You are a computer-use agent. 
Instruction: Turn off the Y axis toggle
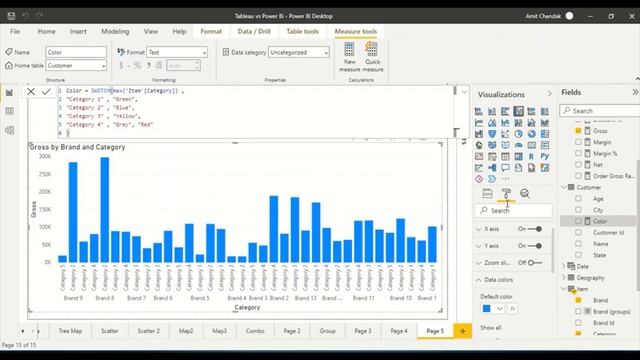click(x=535, y=246)
